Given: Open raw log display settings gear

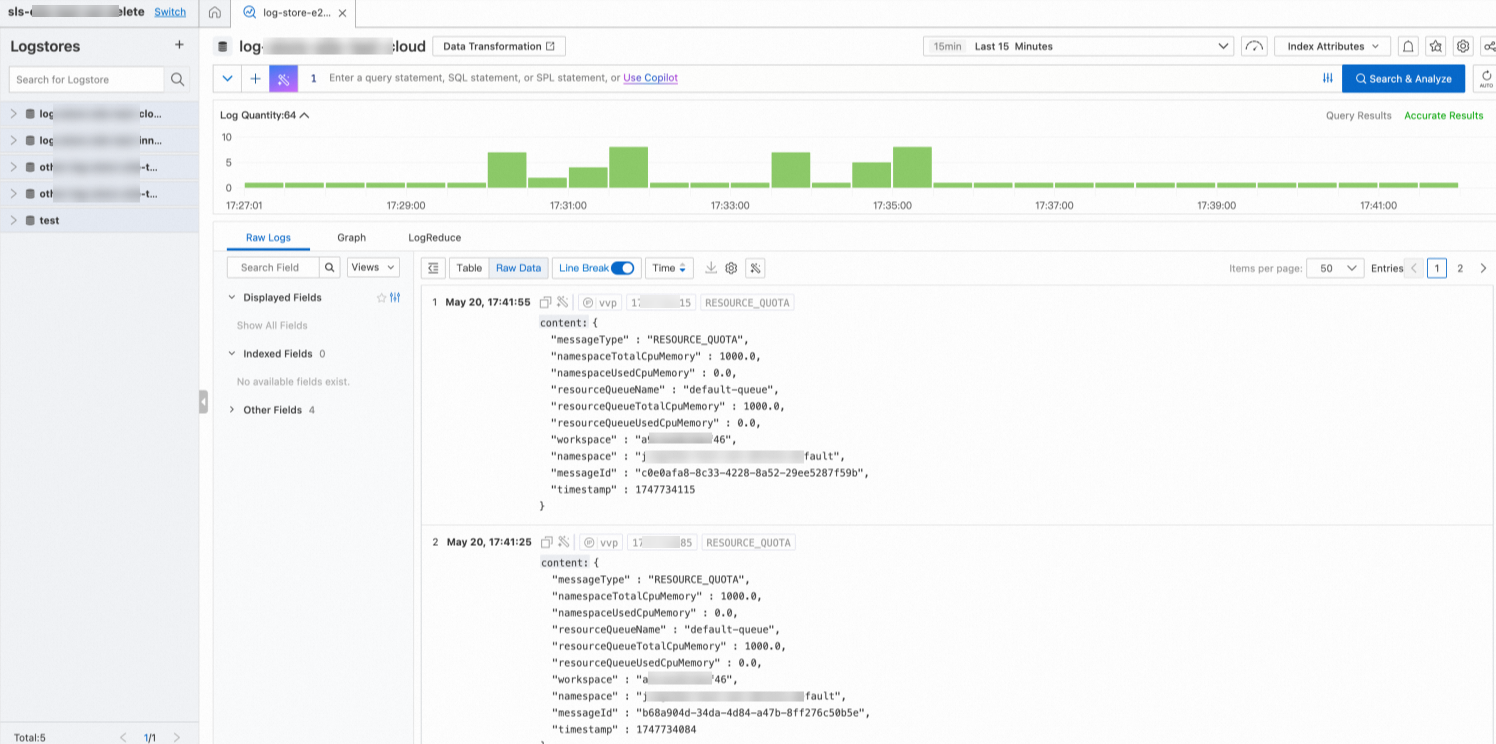Looking at the screenshot, I should pos(731,268).
